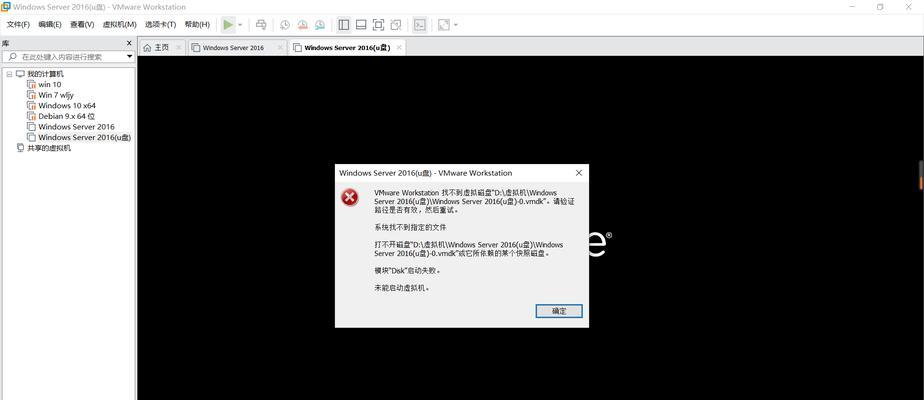Click the 未能启动虚拟机 message text
Image resolution: width=924 pixels, height=400 pixels.
pos(402,288)
